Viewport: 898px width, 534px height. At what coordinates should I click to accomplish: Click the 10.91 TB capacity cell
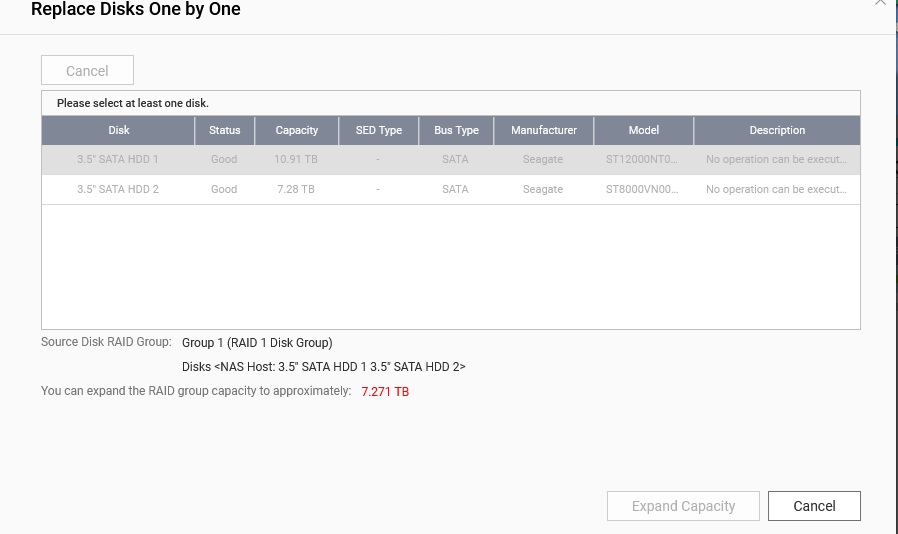coord(296,160)
